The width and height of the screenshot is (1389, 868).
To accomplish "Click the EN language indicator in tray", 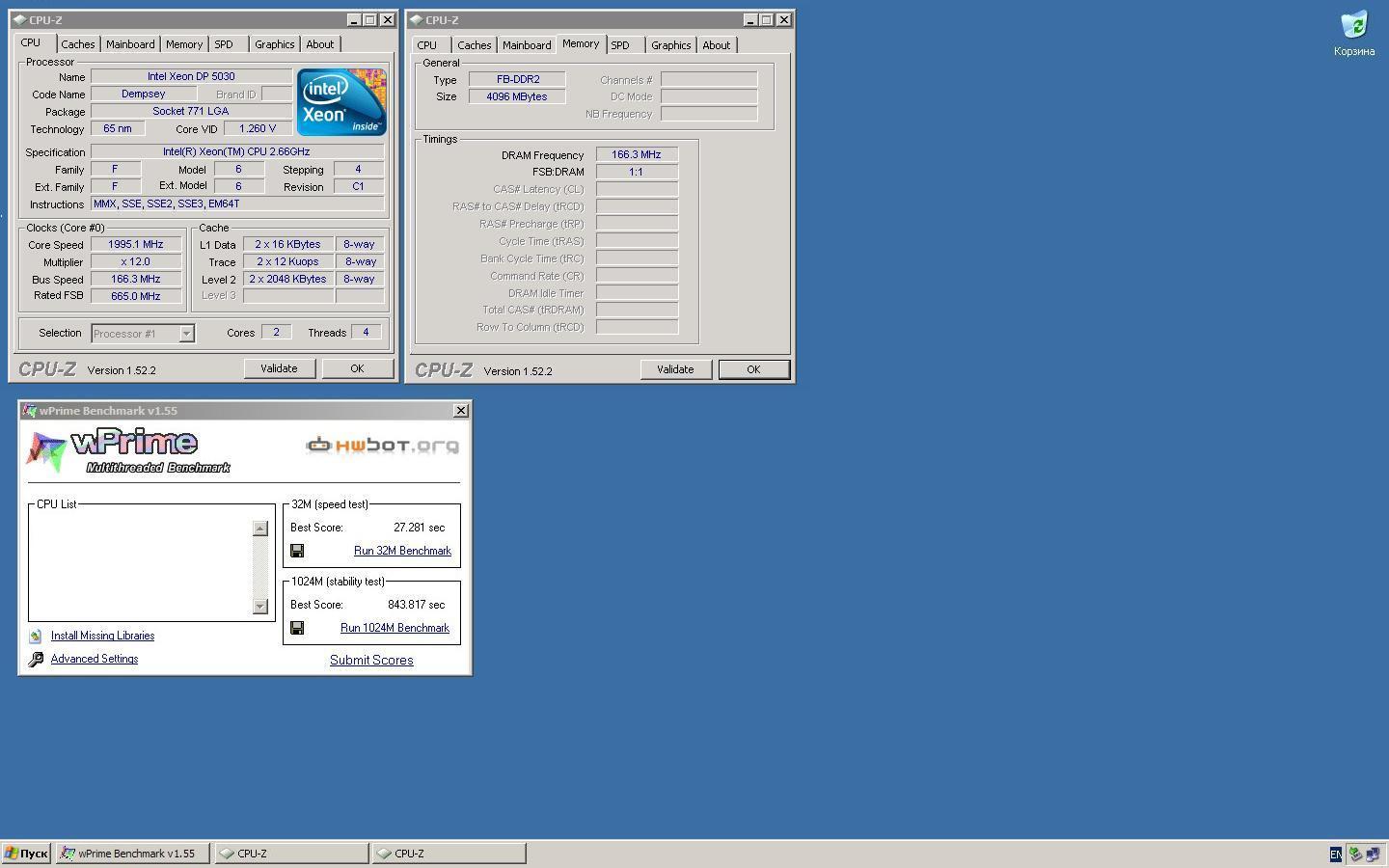I will [x=1335, y=854].
